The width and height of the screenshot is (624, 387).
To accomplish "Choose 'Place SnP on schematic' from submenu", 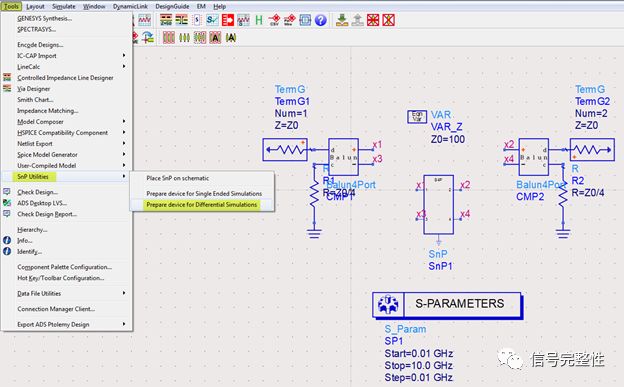I will click(202, 178).
